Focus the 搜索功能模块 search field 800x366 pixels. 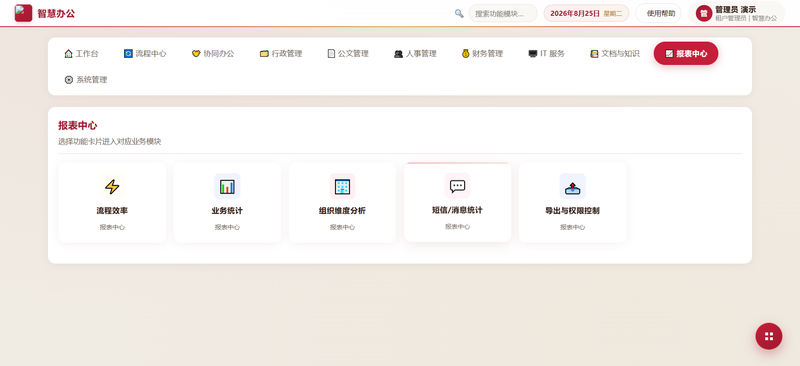click(503, 13)
